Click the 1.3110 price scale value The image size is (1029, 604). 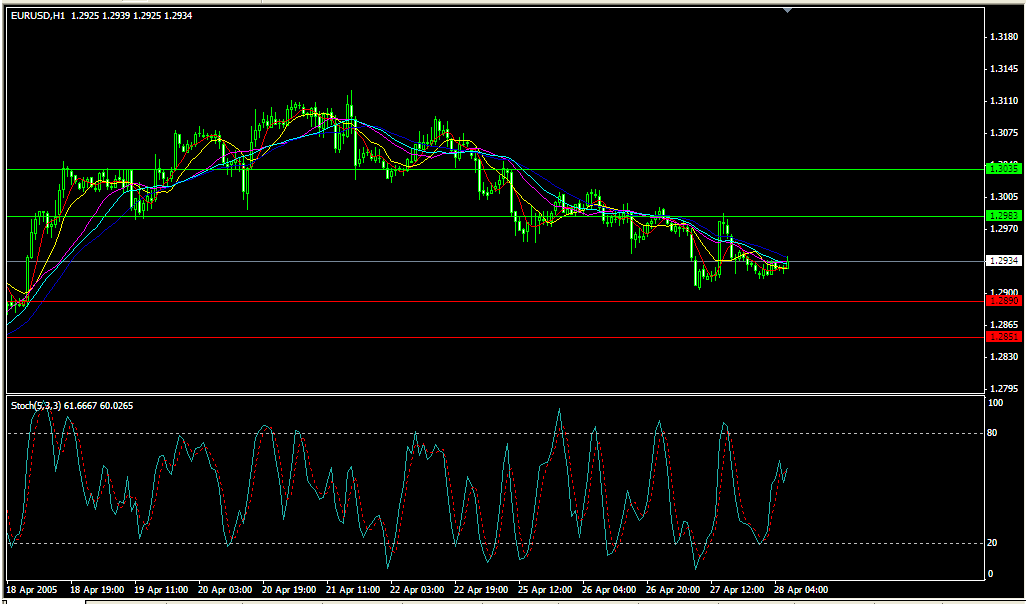point(1003,101)
